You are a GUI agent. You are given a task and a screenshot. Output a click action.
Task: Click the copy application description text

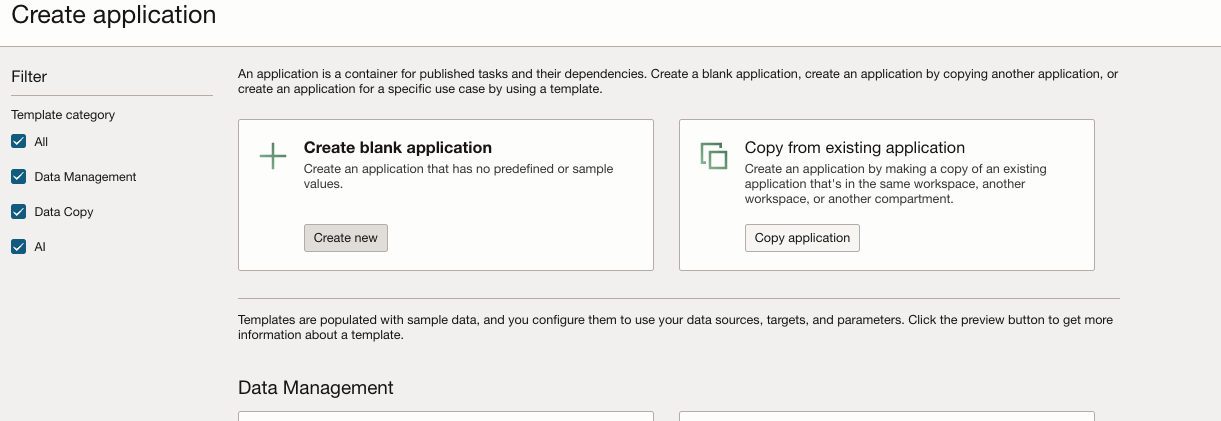(895, 184)
